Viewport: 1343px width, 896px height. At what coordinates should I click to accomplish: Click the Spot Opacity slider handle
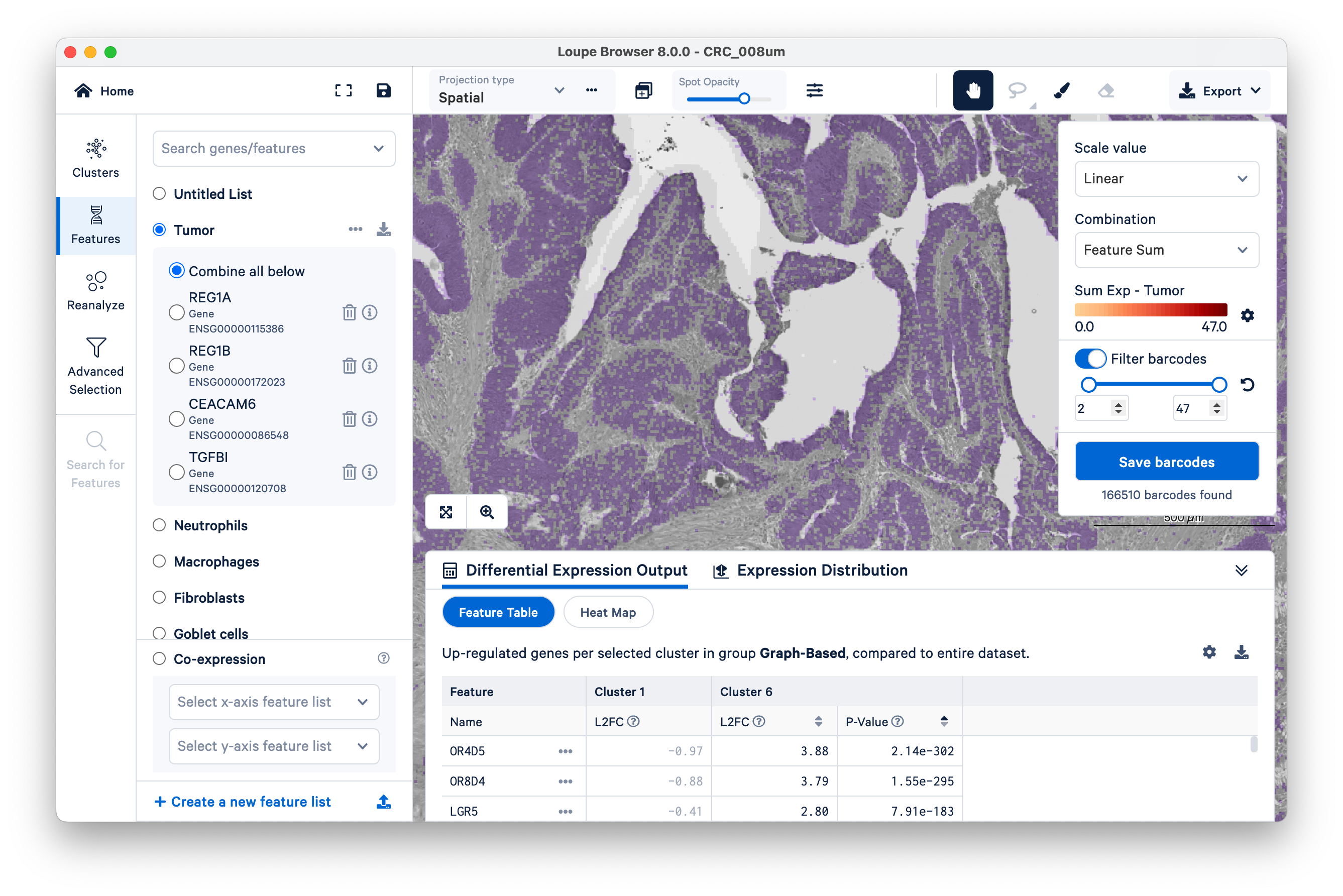[744, 99]
